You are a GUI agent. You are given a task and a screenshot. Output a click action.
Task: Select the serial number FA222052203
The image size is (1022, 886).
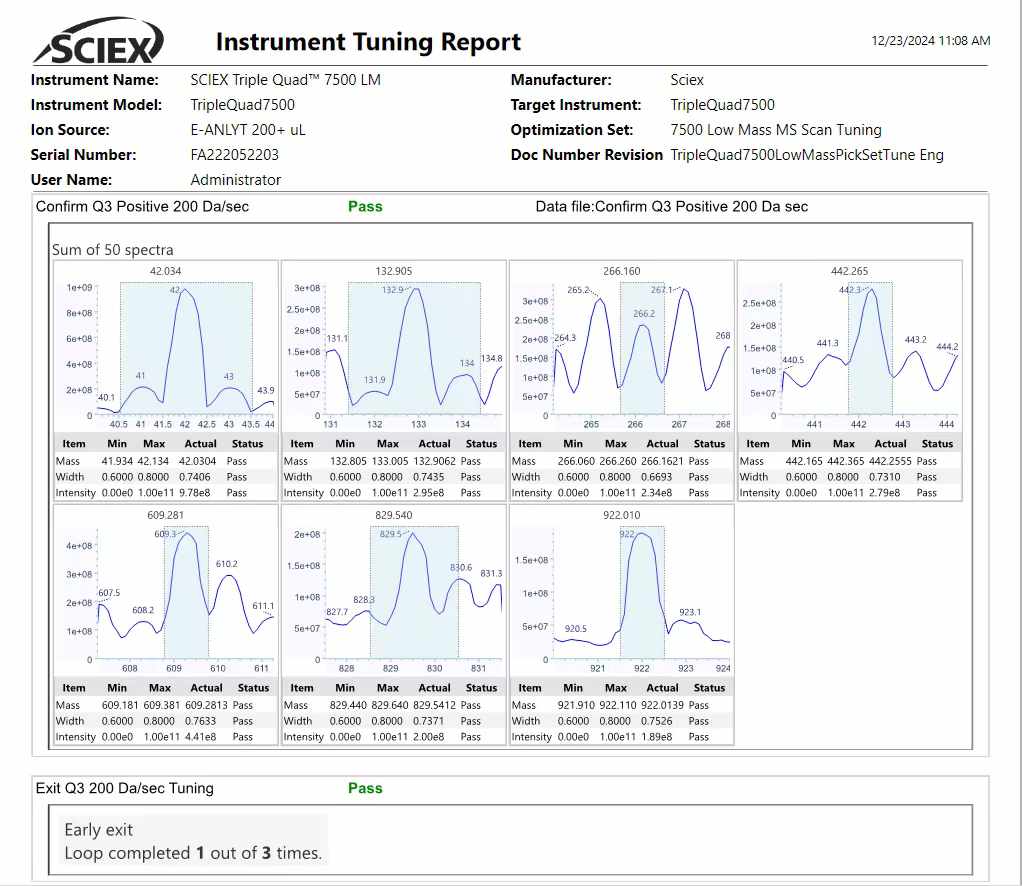click(x=235, y=155)
